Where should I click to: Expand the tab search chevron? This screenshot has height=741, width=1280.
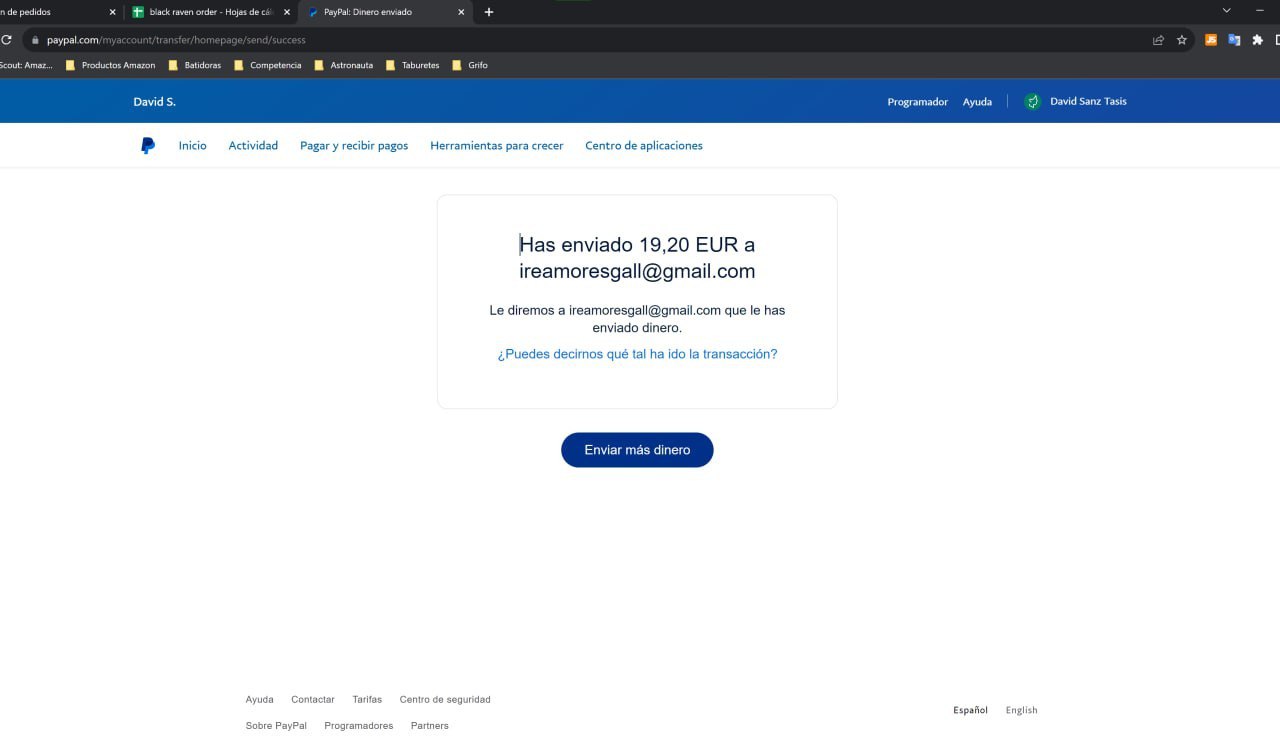pyautogui.click(x=1226, y=11)
